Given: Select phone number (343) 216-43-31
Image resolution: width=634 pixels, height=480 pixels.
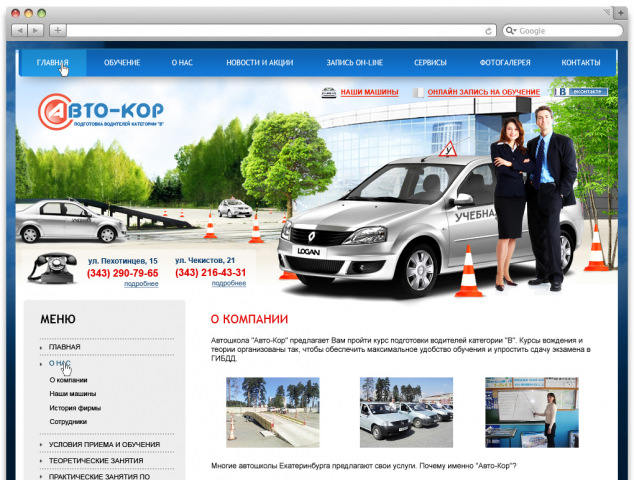Looking at the screenshot, I should 210,273.
